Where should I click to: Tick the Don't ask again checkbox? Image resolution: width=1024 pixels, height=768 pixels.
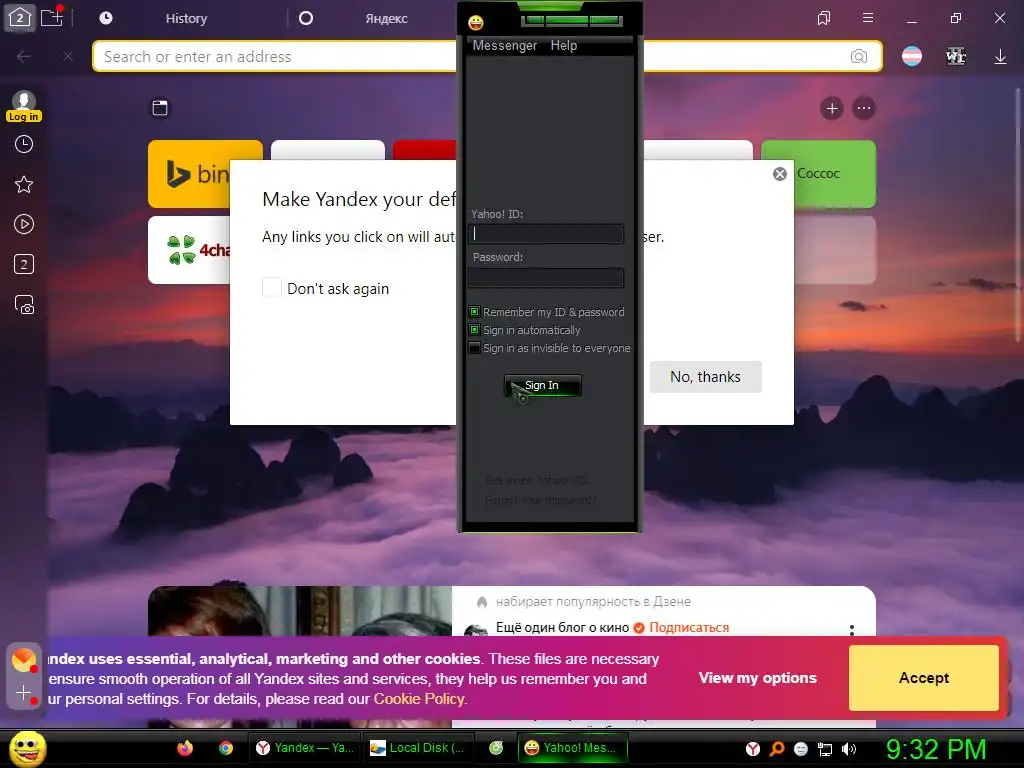pyautogui.click(x=272, y=287)
